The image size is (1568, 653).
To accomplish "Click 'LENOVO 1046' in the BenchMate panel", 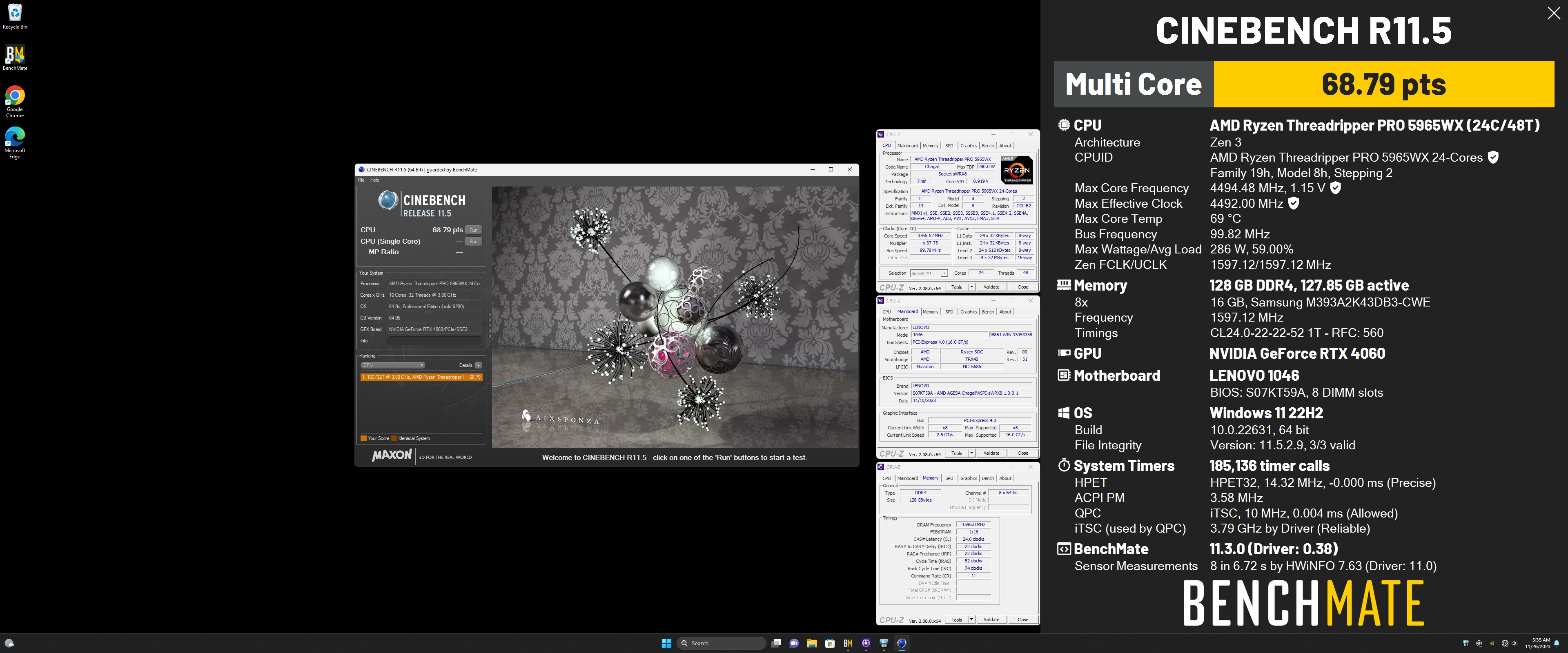I will pyautogui.click(x=1254, y=375).
